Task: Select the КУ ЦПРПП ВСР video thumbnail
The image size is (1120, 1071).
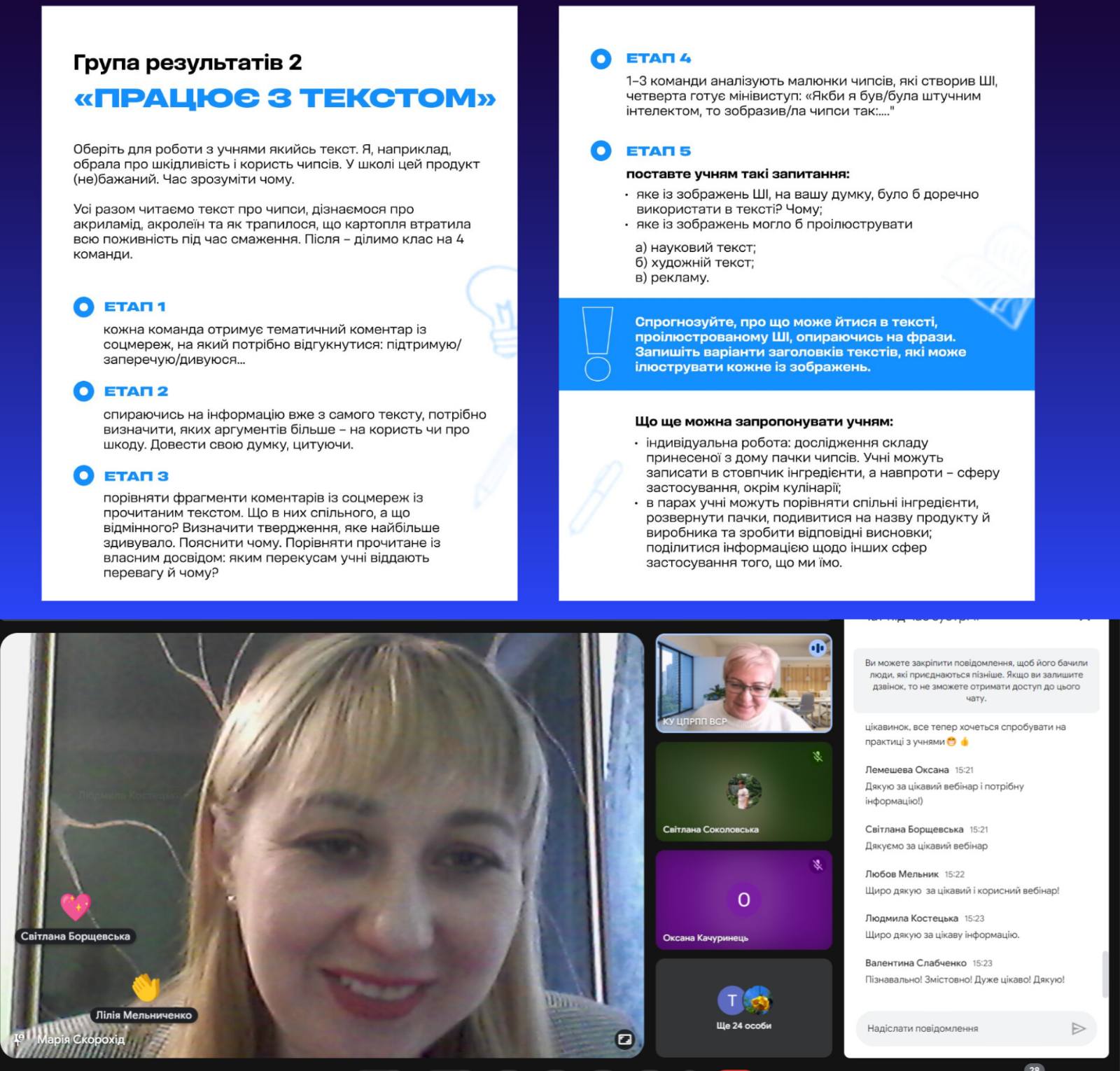Action: [x=743, y=683]
